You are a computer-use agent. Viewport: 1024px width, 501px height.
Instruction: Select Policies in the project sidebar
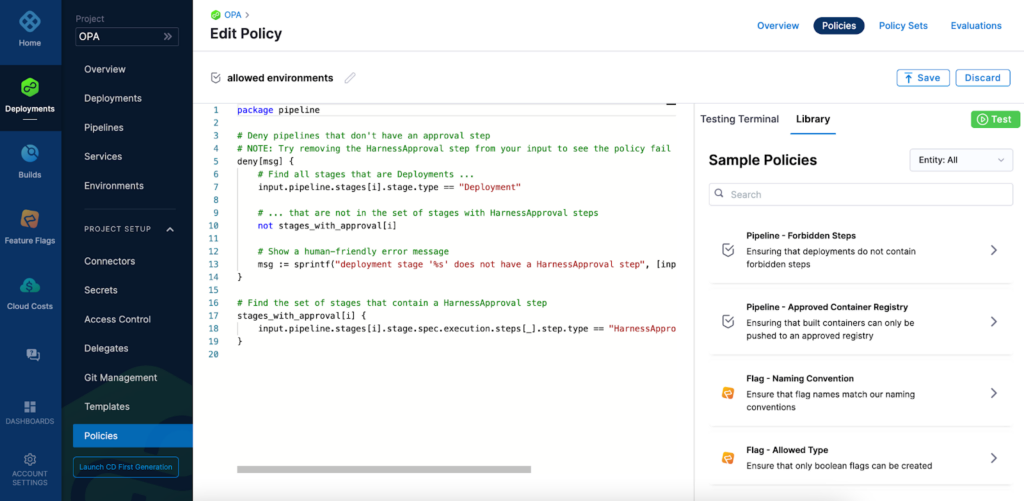pyautogui.click(x=133, y=436)
